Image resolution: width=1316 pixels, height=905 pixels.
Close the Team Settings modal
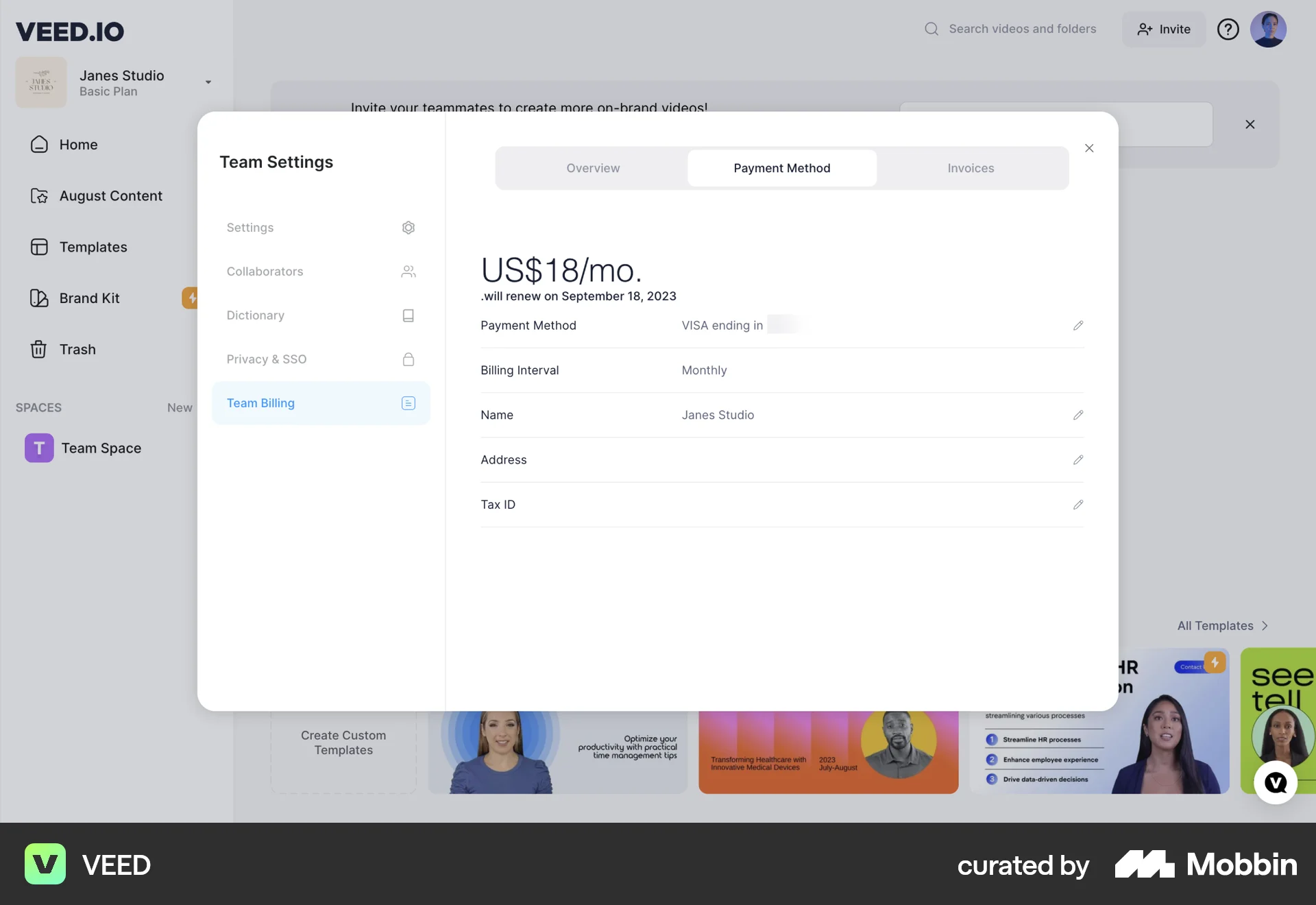[1089, 148]
